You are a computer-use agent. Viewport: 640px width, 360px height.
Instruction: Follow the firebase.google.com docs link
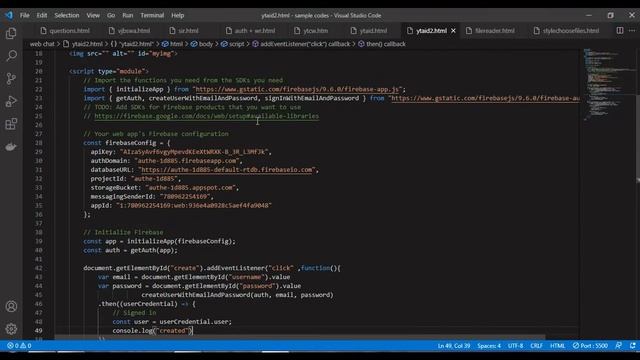pyautogui.click(x=207, y=116)
